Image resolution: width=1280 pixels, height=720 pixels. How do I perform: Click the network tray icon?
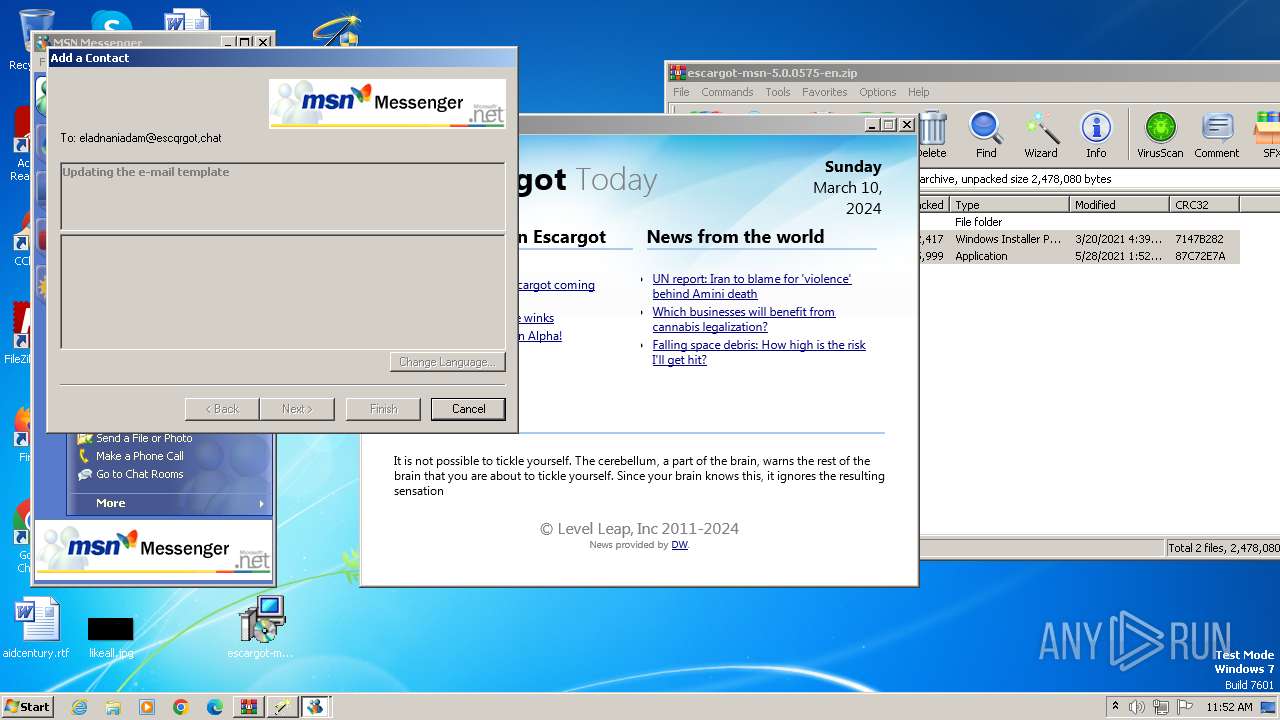1160,707
